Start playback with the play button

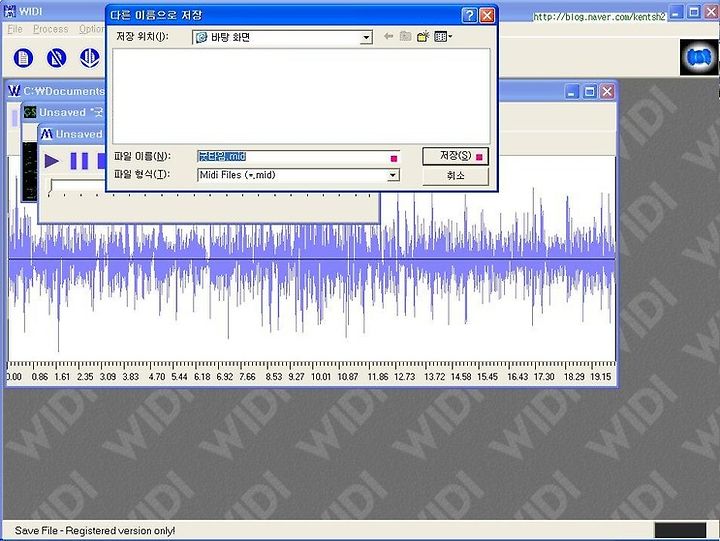click(52, 161)
